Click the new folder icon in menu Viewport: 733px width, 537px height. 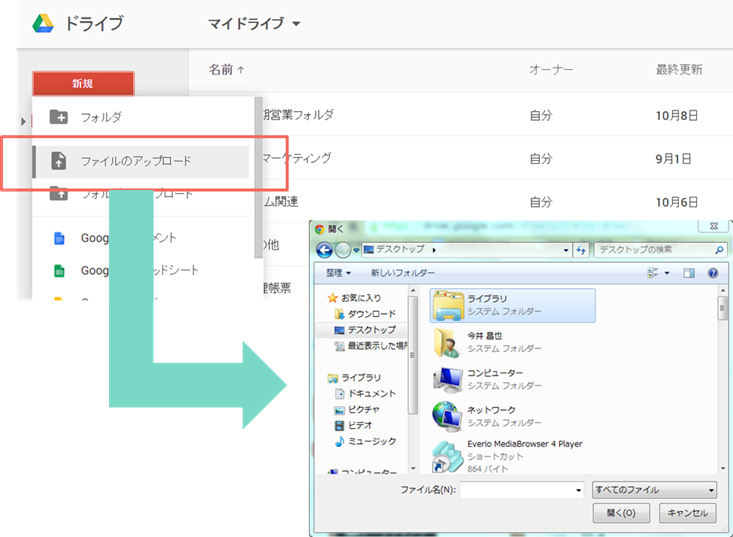tap(59, 117)
